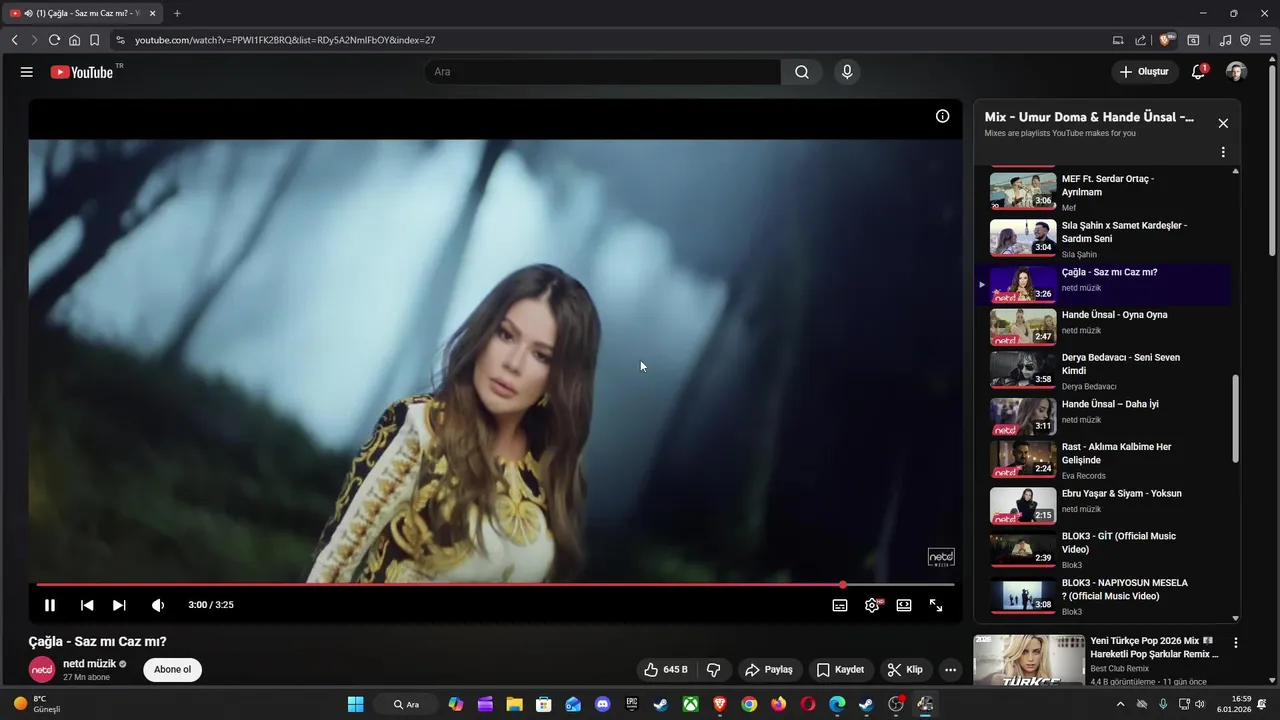Open the Xbox app in taskbar
This screenshot has height=720, width=1280.
click(690, 704)
